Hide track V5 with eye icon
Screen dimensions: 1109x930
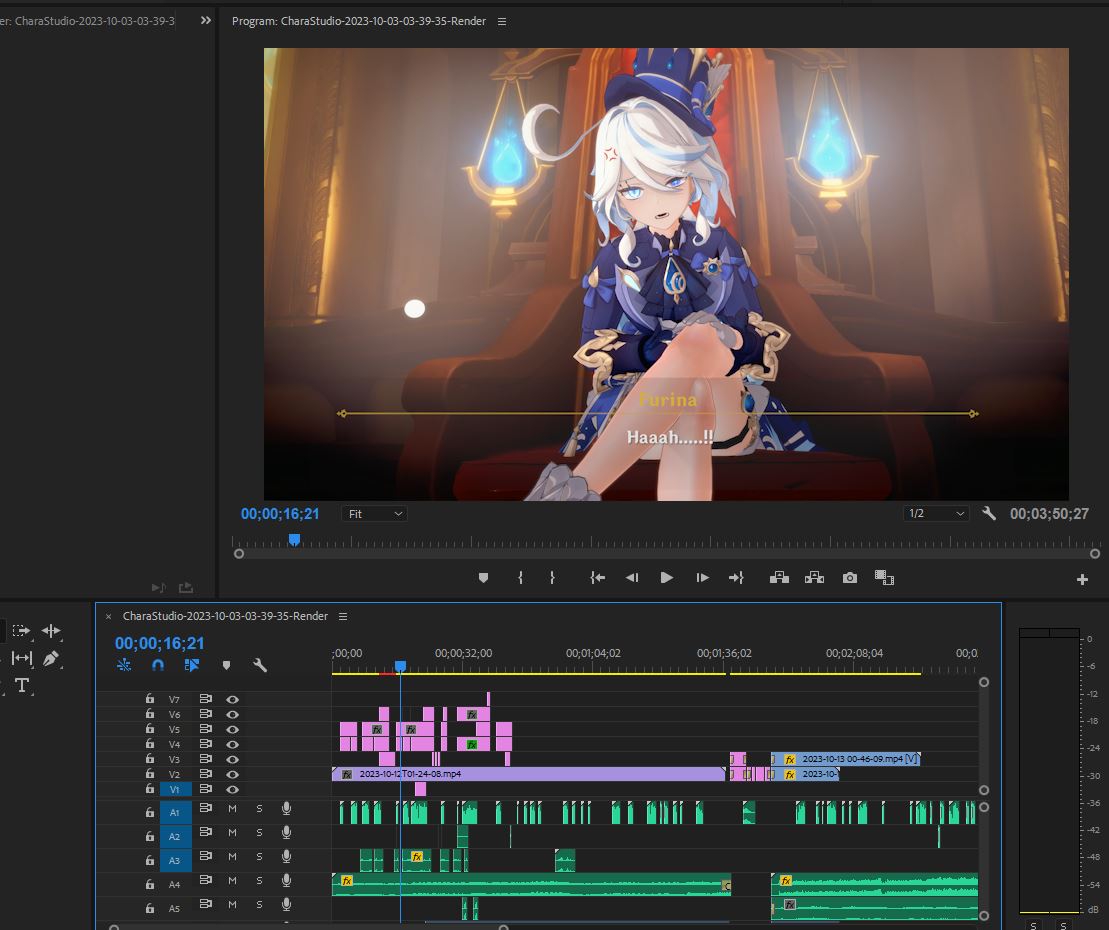coord(232,729)
